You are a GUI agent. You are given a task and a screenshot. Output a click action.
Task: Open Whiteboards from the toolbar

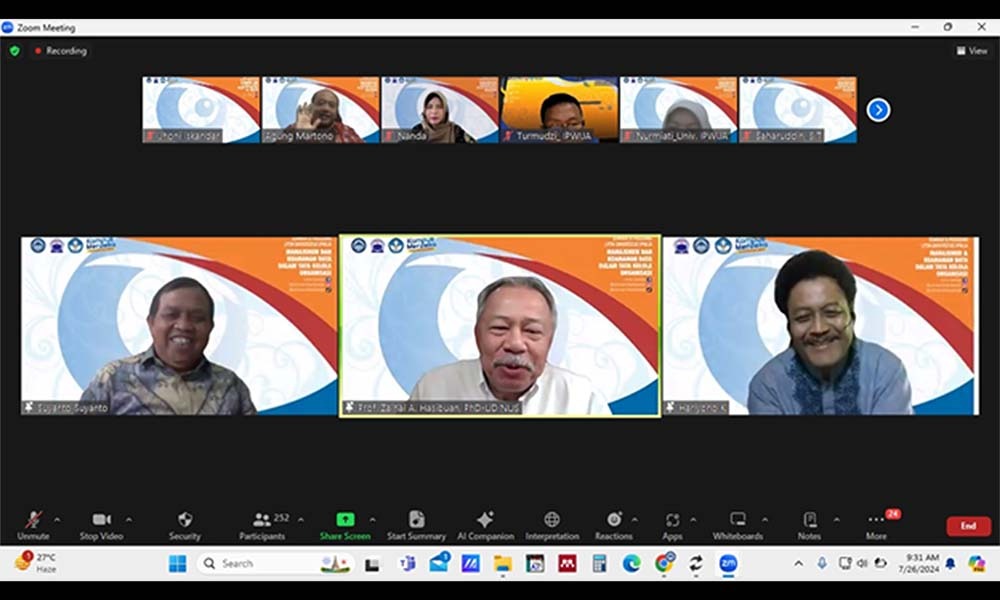tap(738, 524)
